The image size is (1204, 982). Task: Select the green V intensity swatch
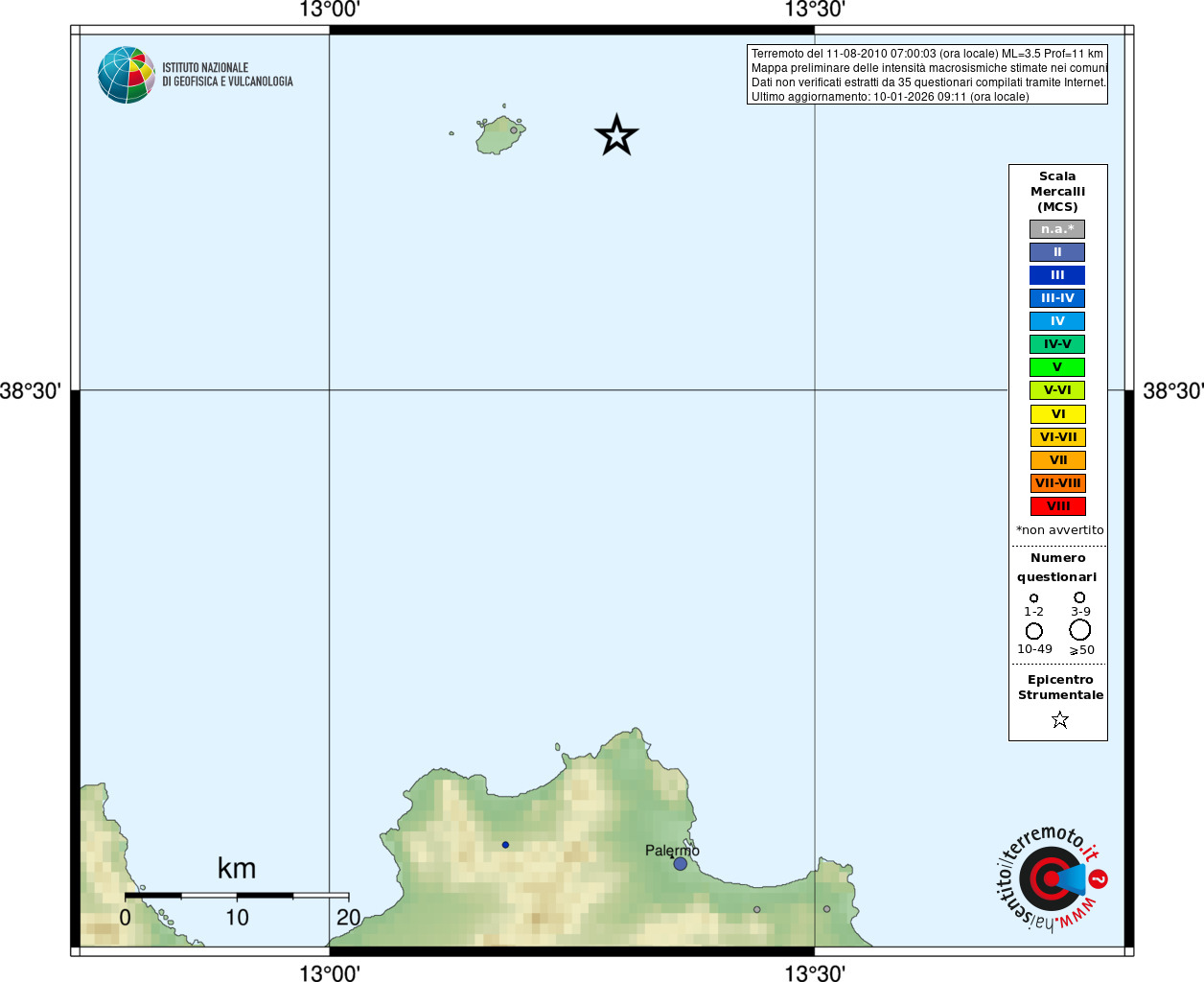pos(1057,367)
